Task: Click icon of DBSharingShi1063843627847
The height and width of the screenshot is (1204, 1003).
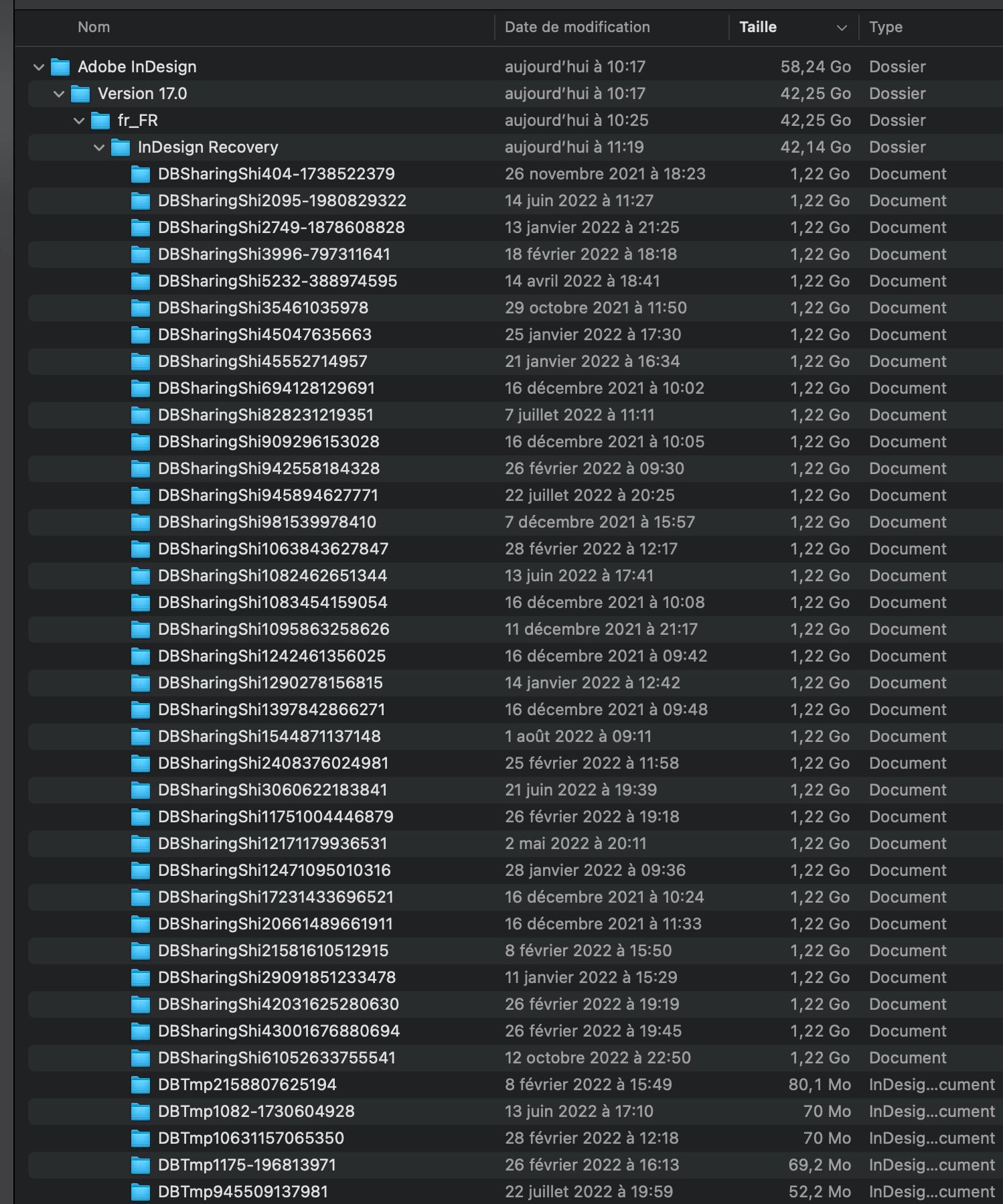Action: point(141,549)
